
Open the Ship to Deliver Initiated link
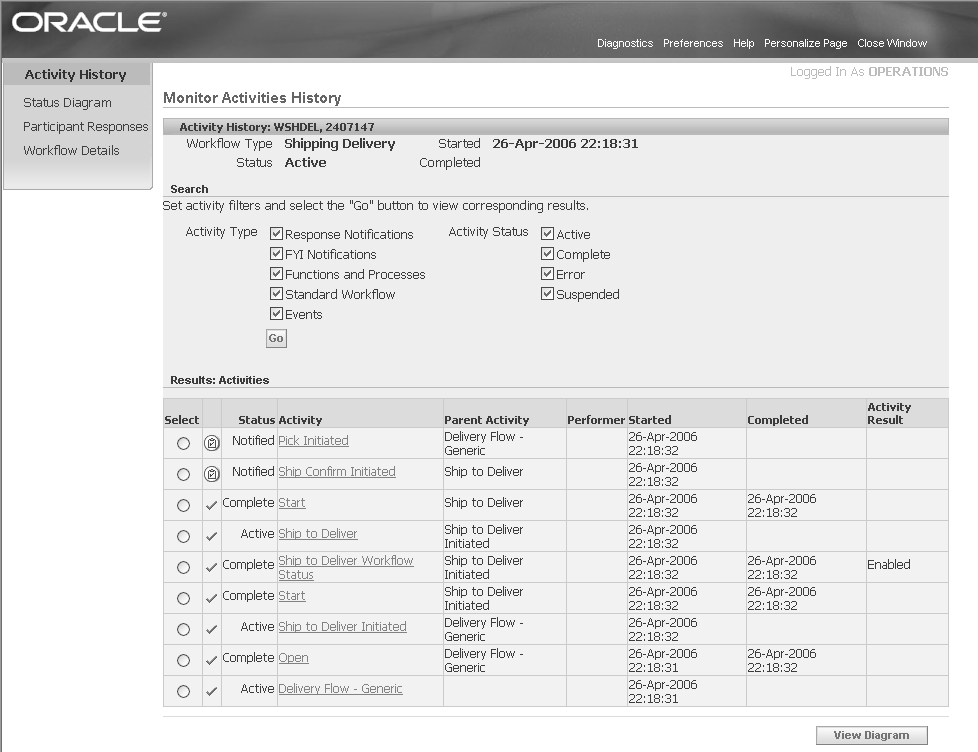342,627
